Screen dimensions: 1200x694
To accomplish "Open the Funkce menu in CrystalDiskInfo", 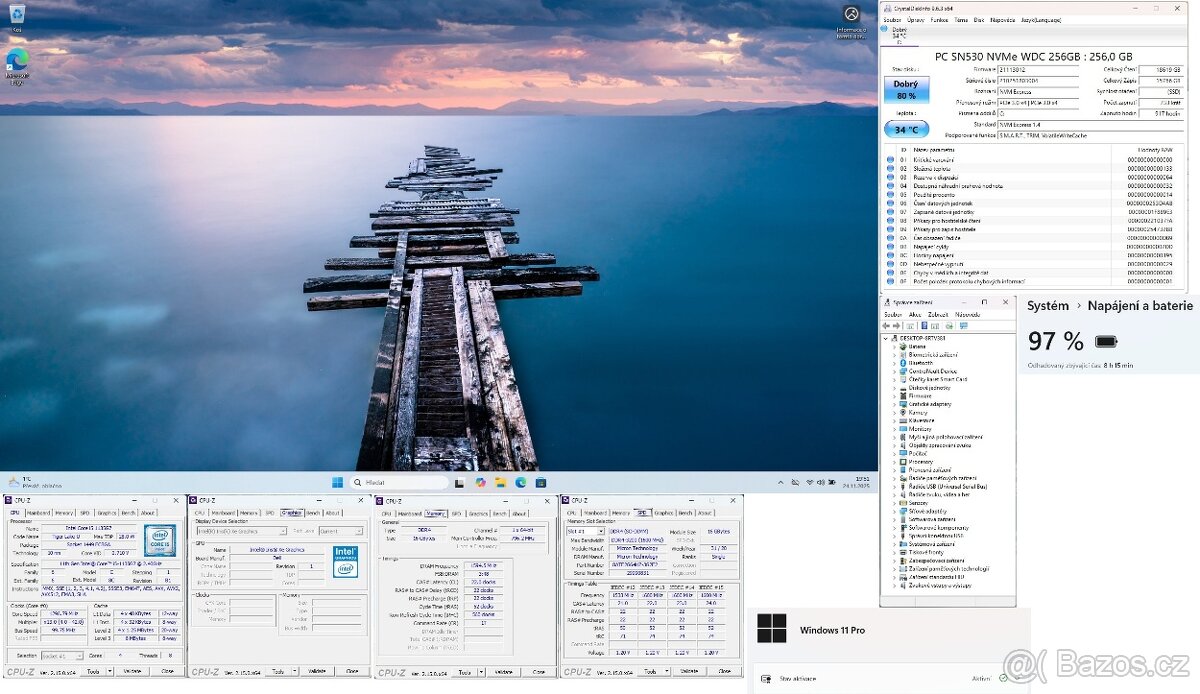I will [x=938, y=19].
